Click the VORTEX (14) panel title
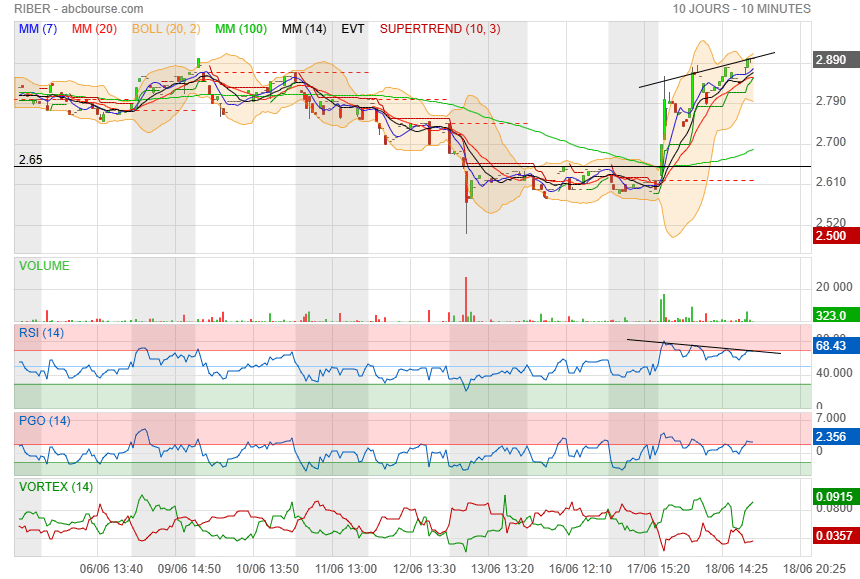Viewport: 860px width, 579px height. tap(56, 487)
